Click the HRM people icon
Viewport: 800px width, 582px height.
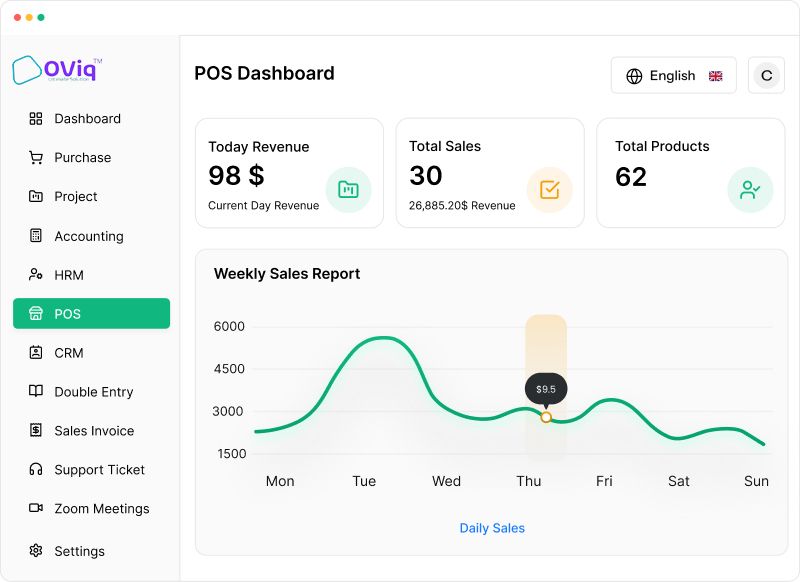(36, 274)
